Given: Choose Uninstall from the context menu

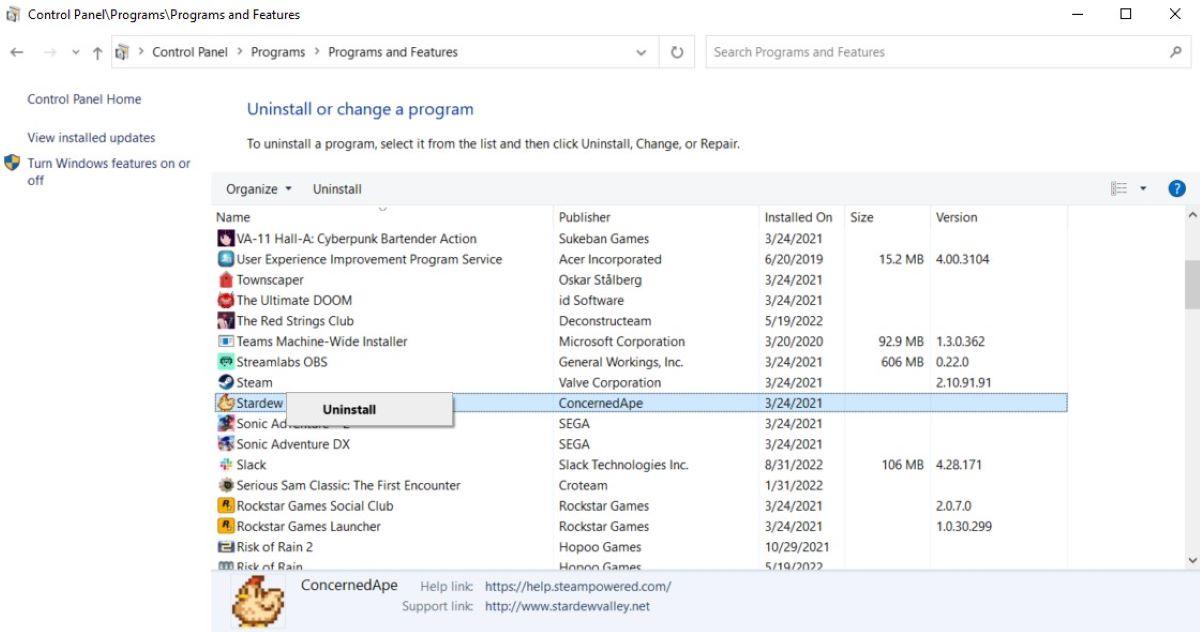Looking at the screenshot, I should (x=348, y=409).
